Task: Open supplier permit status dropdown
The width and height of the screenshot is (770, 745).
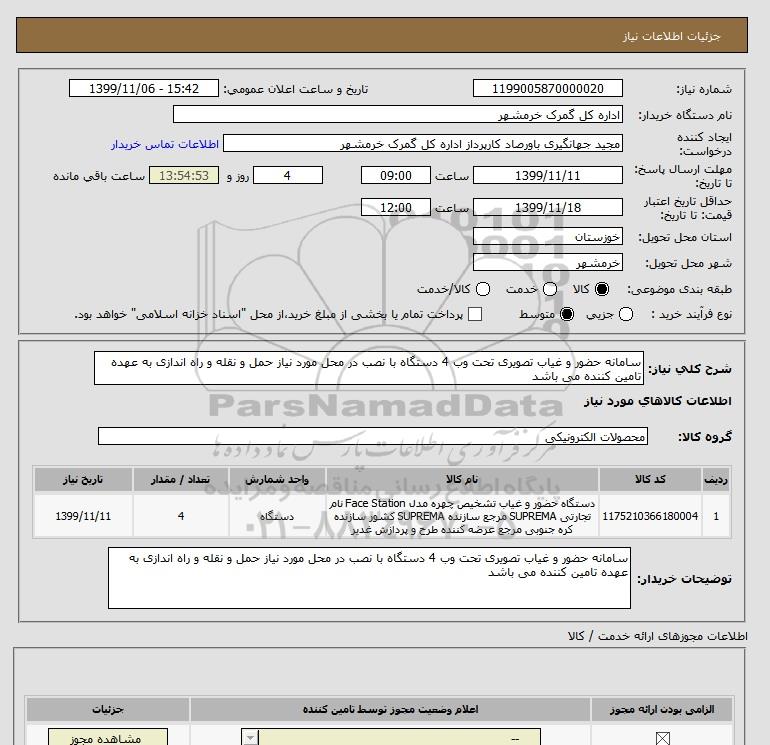Action: click(x=391, y=738)
